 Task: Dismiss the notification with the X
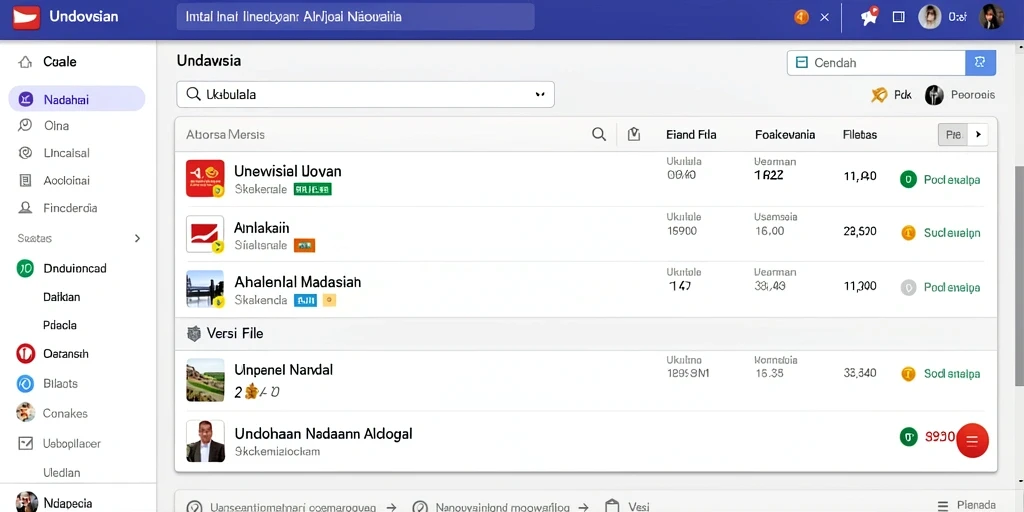click(x=825, y=18)
